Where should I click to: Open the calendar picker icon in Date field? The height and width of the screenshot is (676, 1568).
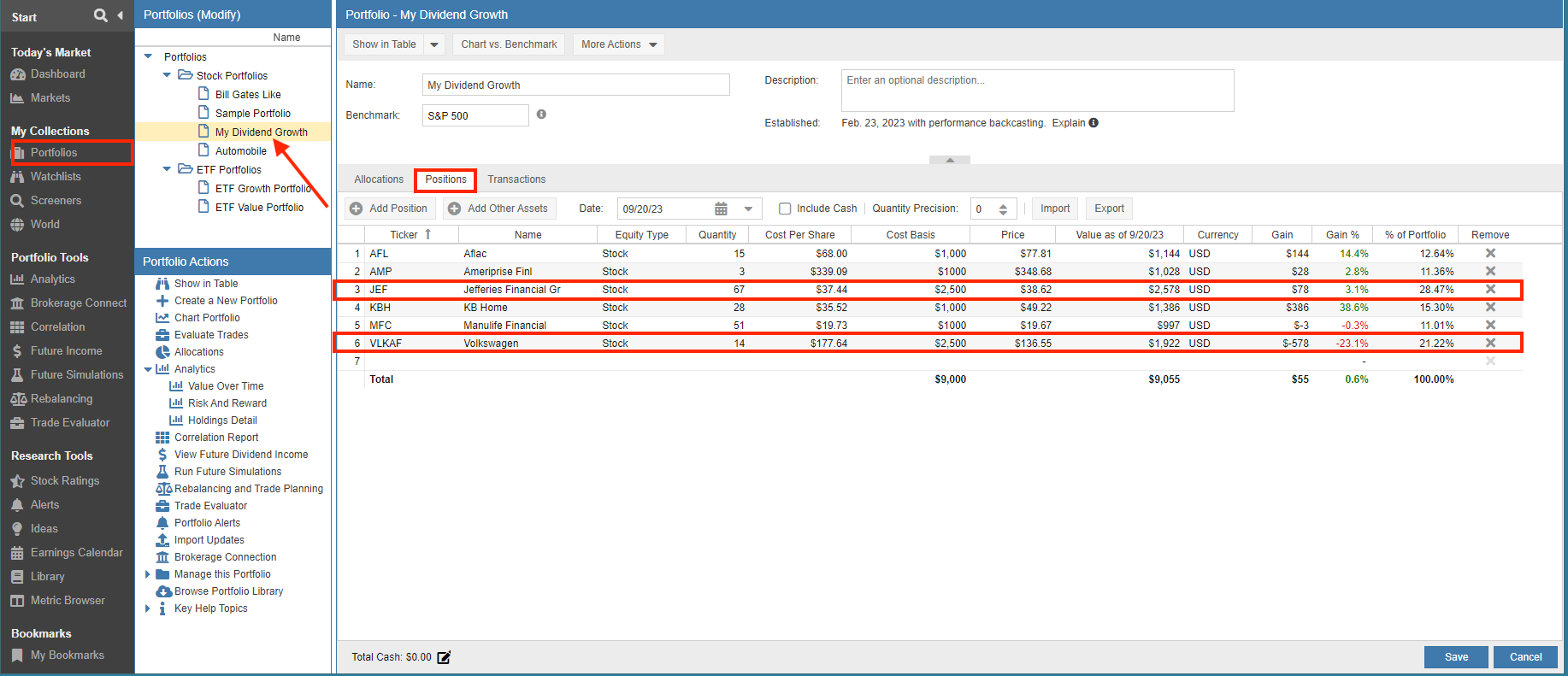[721, 209]
